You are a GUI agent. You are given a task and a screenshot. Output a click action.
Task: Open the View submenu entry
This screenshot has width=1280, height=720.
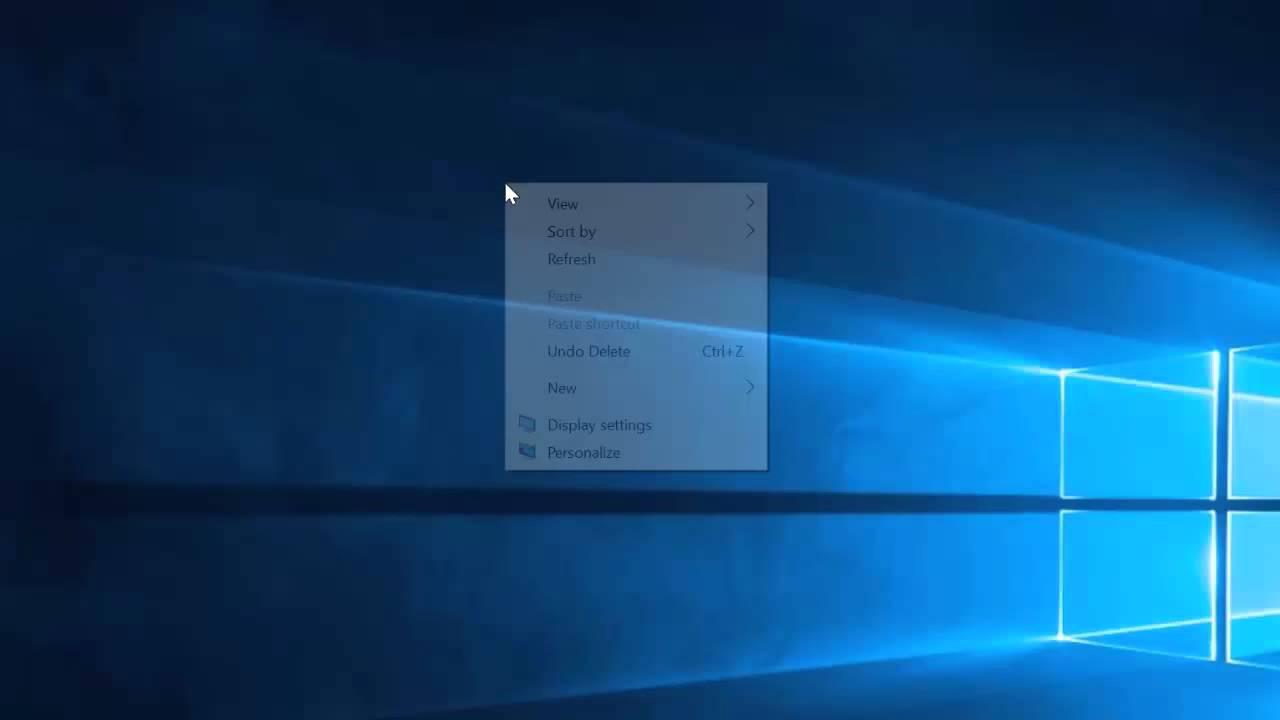636,203
